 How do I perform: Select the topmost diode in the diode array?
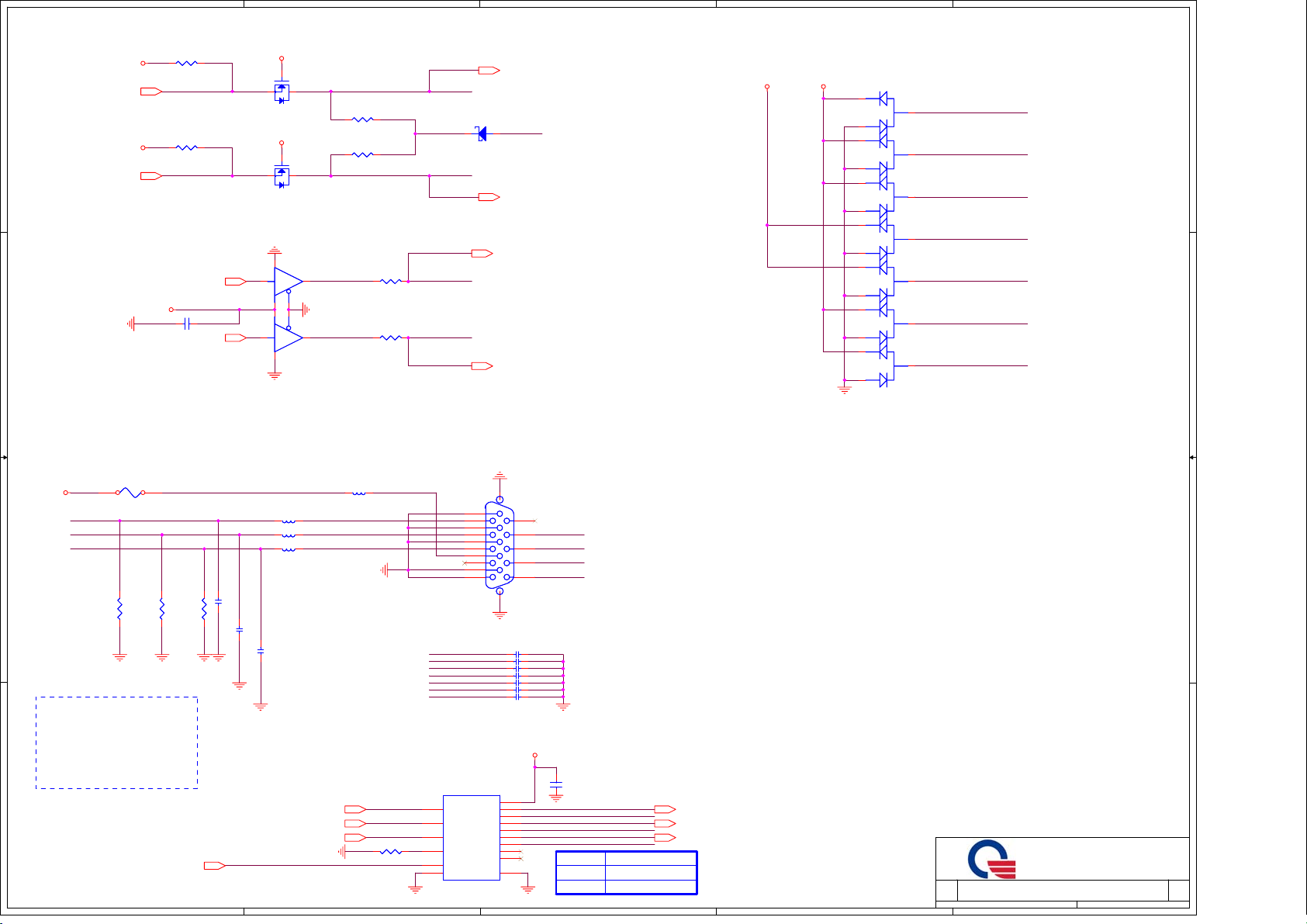coord(883,99)
